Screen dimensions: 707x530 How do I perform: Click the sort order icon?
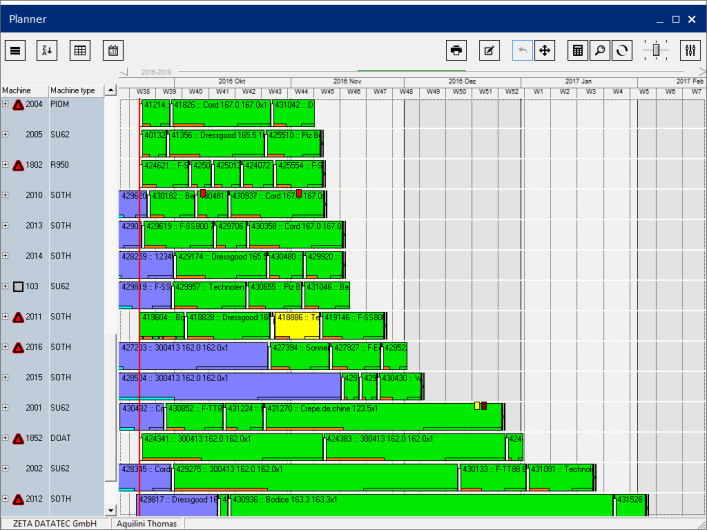[x=48, y=50]
